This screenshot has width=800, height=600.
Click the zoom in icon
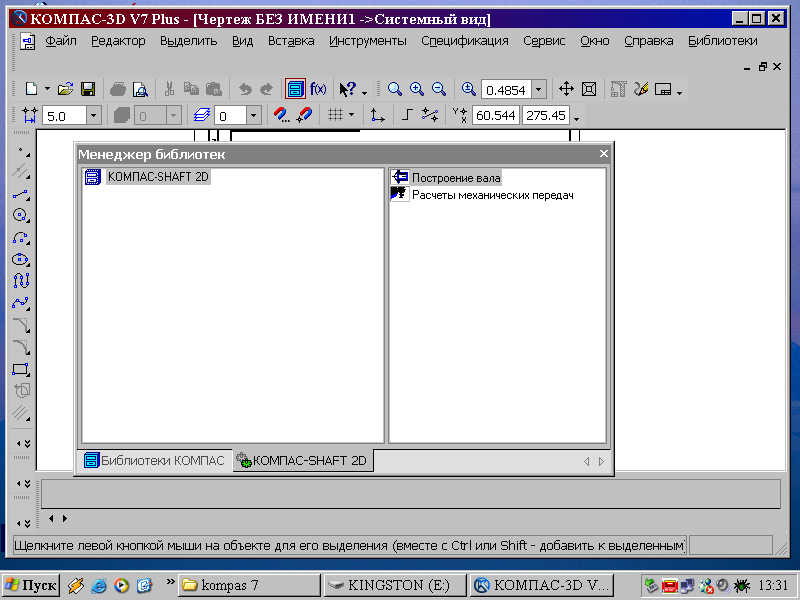click(417, 89)
